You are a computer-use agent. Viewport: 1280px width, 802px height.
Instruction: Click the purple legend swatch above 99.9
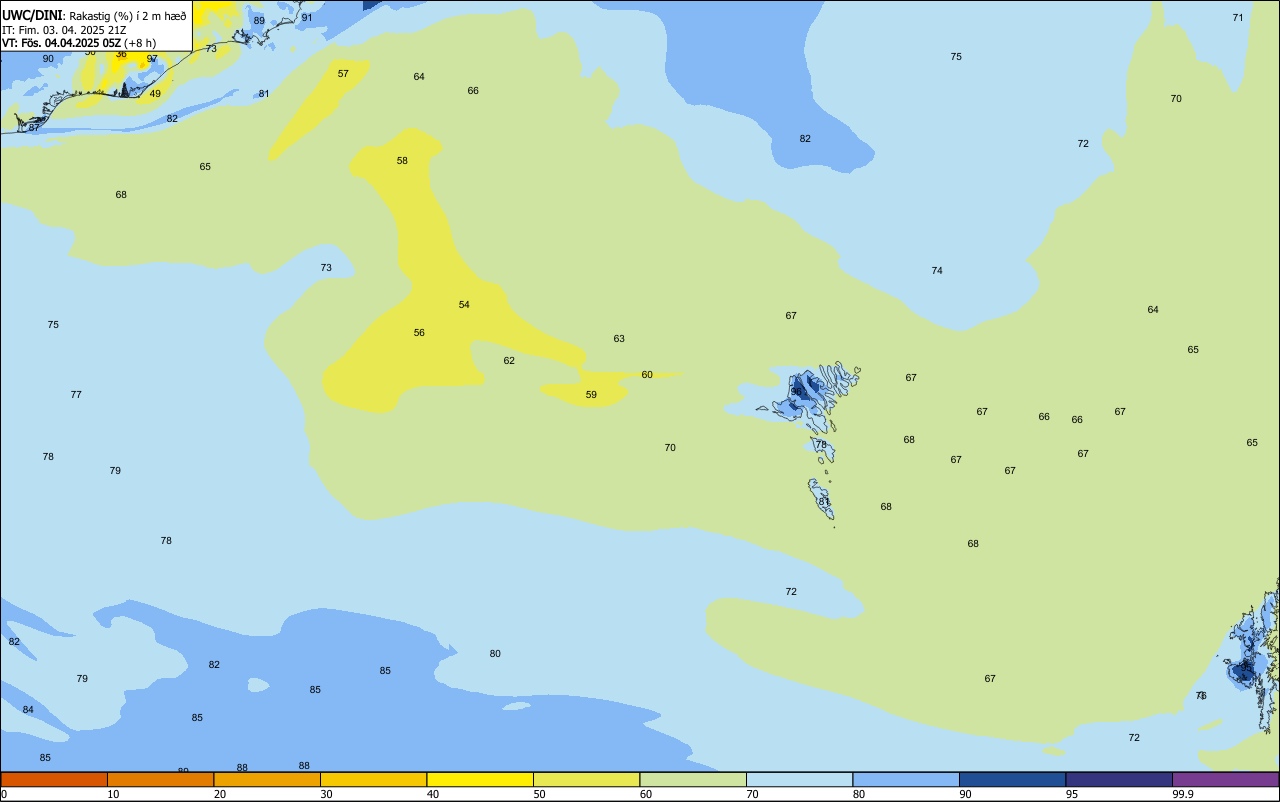1225,779
